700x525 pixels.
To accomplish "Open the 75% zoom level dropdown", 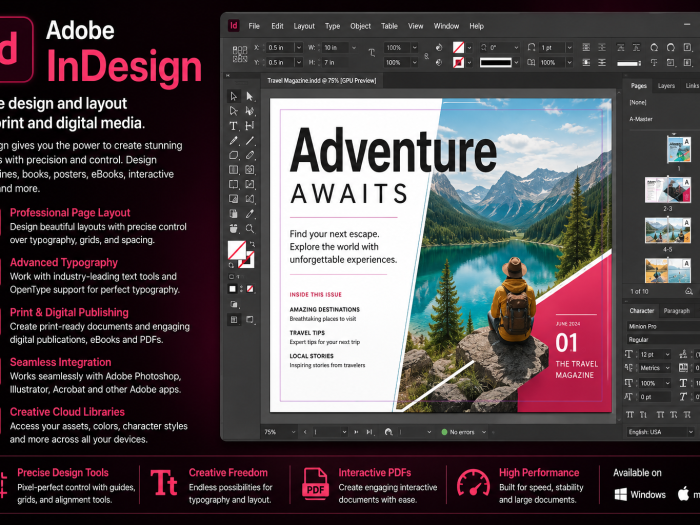I will (293, 432).
